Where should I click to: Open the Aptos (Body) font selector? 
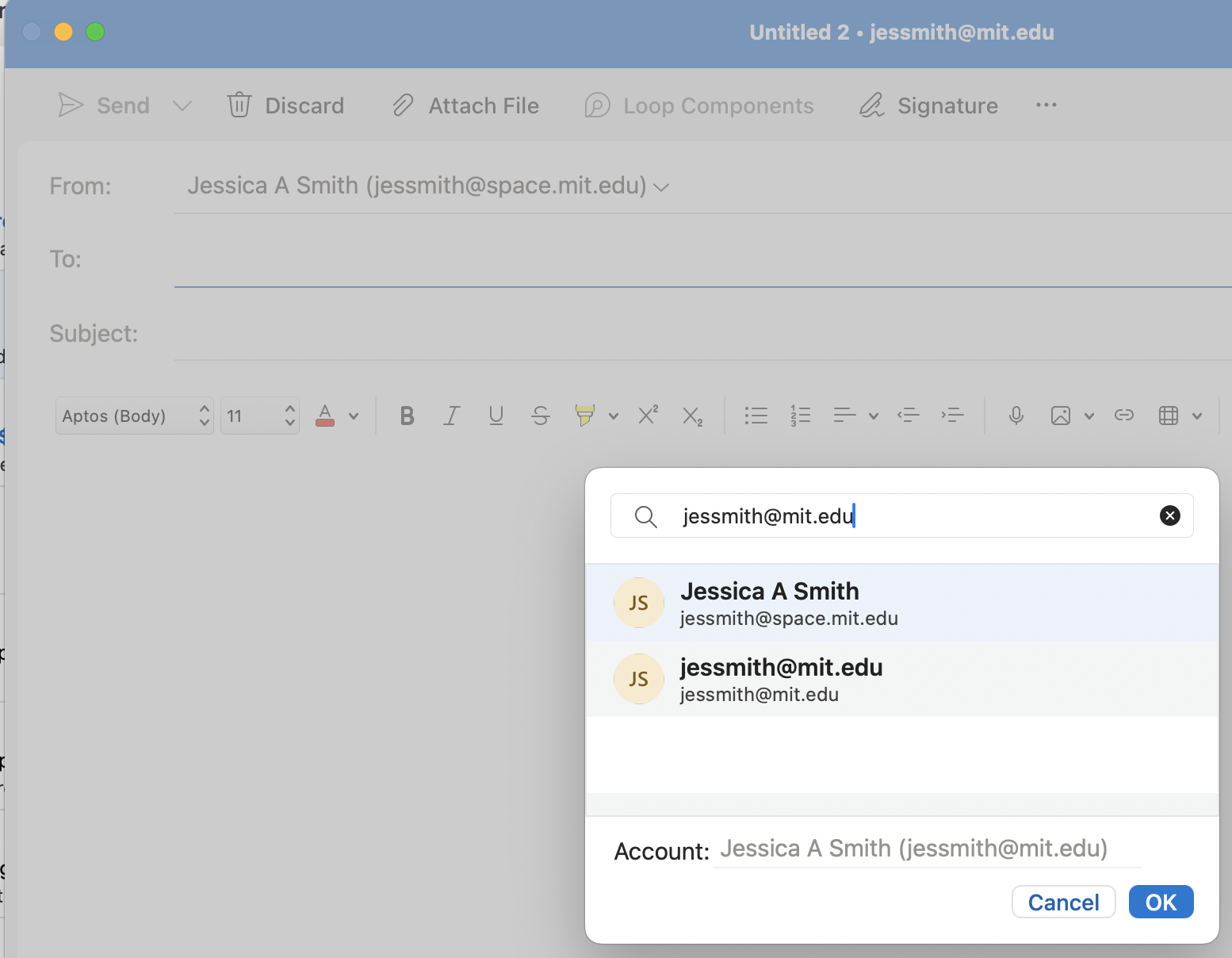(135, 416)
